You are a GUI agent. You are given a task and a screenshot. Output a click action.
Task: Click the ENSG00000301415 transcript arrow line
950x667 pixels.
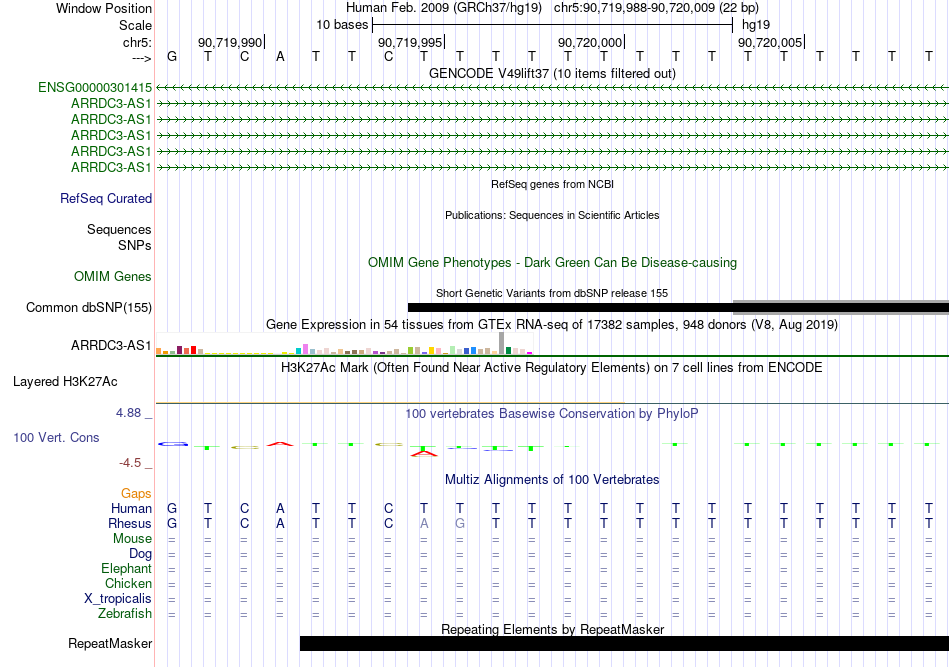pyautogui.click(x=552, y=88)
